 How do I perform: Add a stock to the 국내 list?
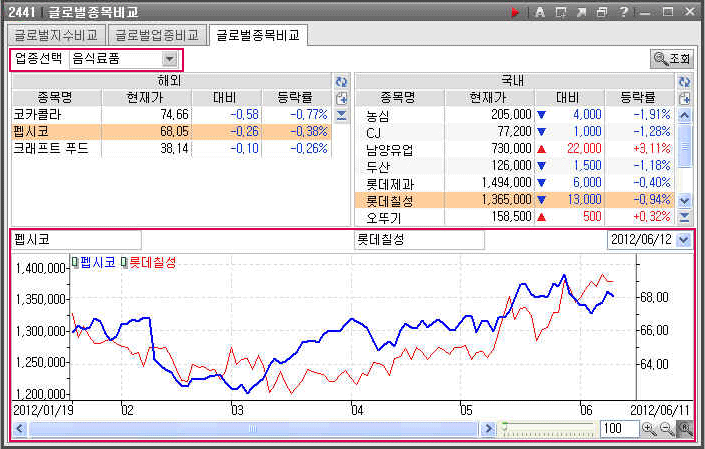[x=684, y=98]
